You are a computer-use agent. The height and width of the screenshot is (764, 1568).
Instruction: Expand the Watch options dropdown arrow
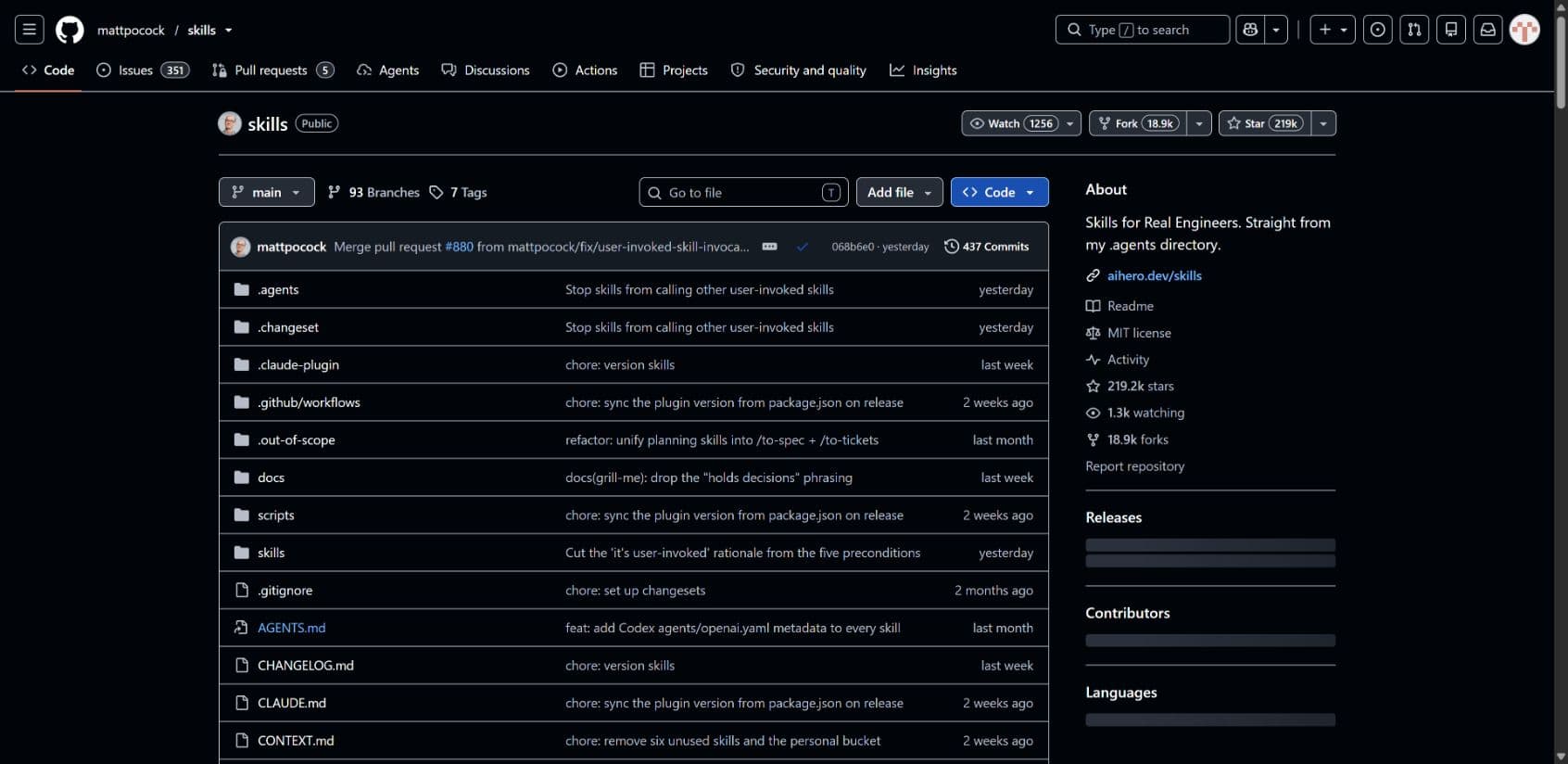coord(1070,123)
